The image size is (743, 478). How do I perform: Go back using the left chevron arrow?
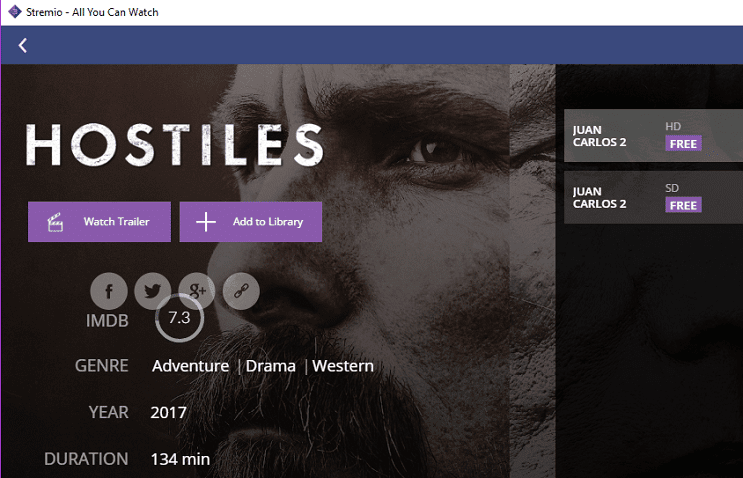click(x=22, y=45)
